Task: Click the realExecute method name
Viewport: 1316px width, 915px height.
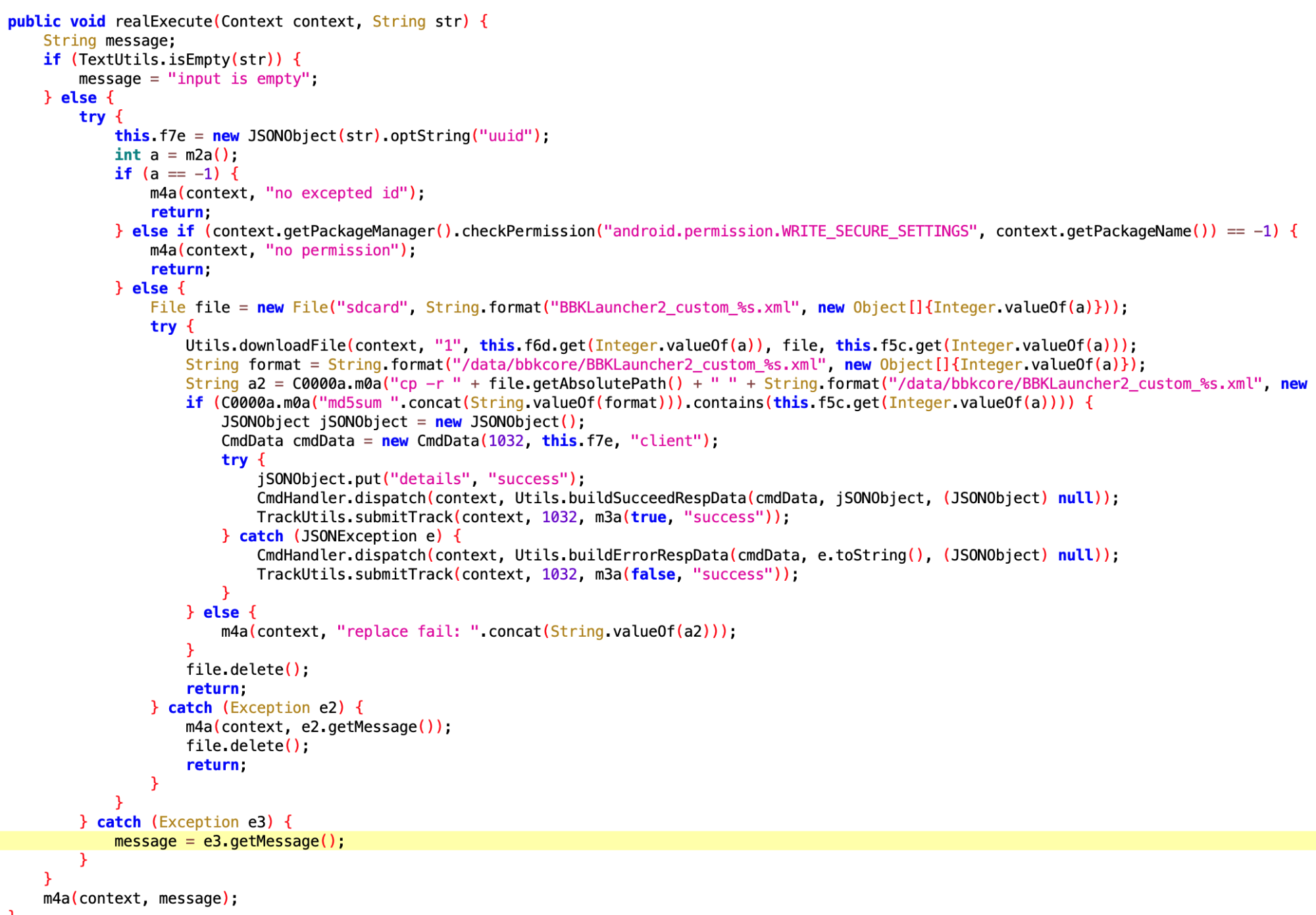Action: tap(164, 21)
